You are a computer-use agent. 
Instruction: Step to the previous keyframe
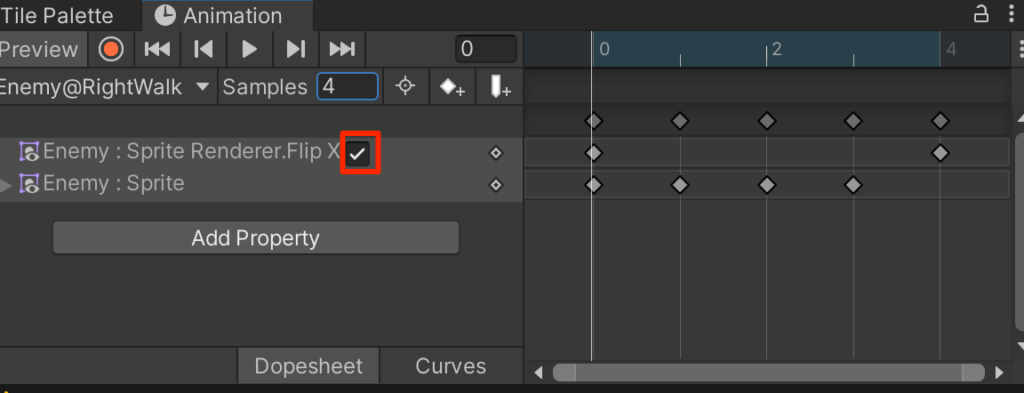point(203,49)
